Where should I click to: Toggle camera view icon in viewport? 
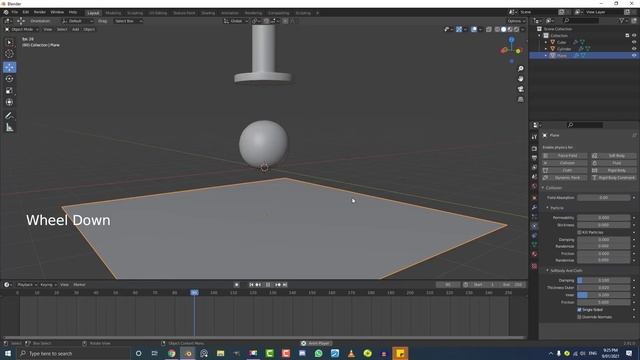coord(520,89)
